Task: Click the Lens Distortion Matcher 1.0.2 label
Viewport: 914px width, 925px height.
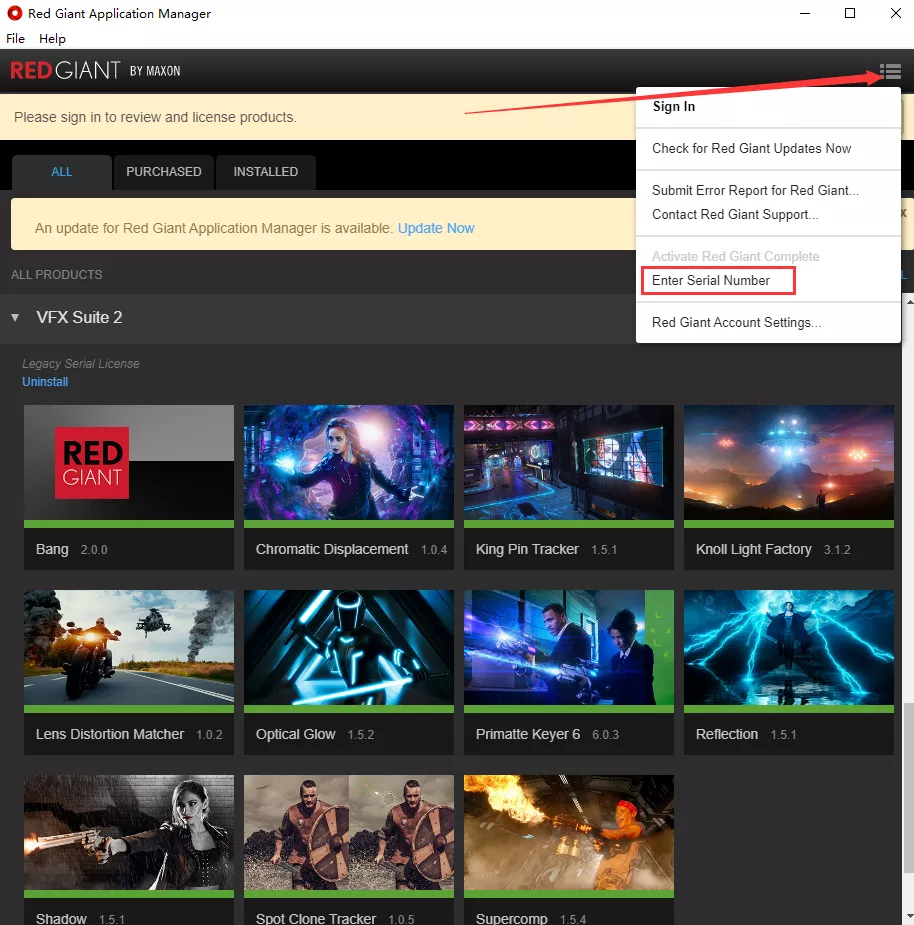Action: click(129, 734)
